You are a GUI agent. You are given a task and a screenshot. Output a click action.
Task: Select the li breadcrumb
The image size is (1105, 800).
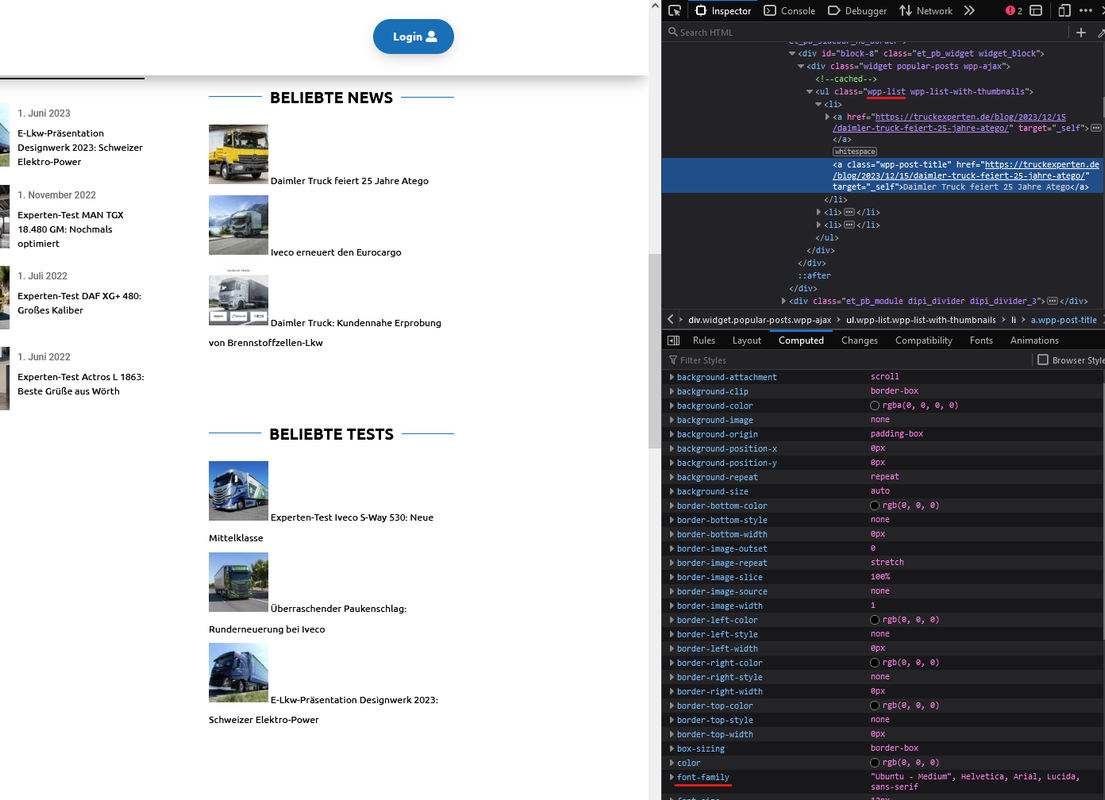pyautogui.click(x=1013, y=320)
